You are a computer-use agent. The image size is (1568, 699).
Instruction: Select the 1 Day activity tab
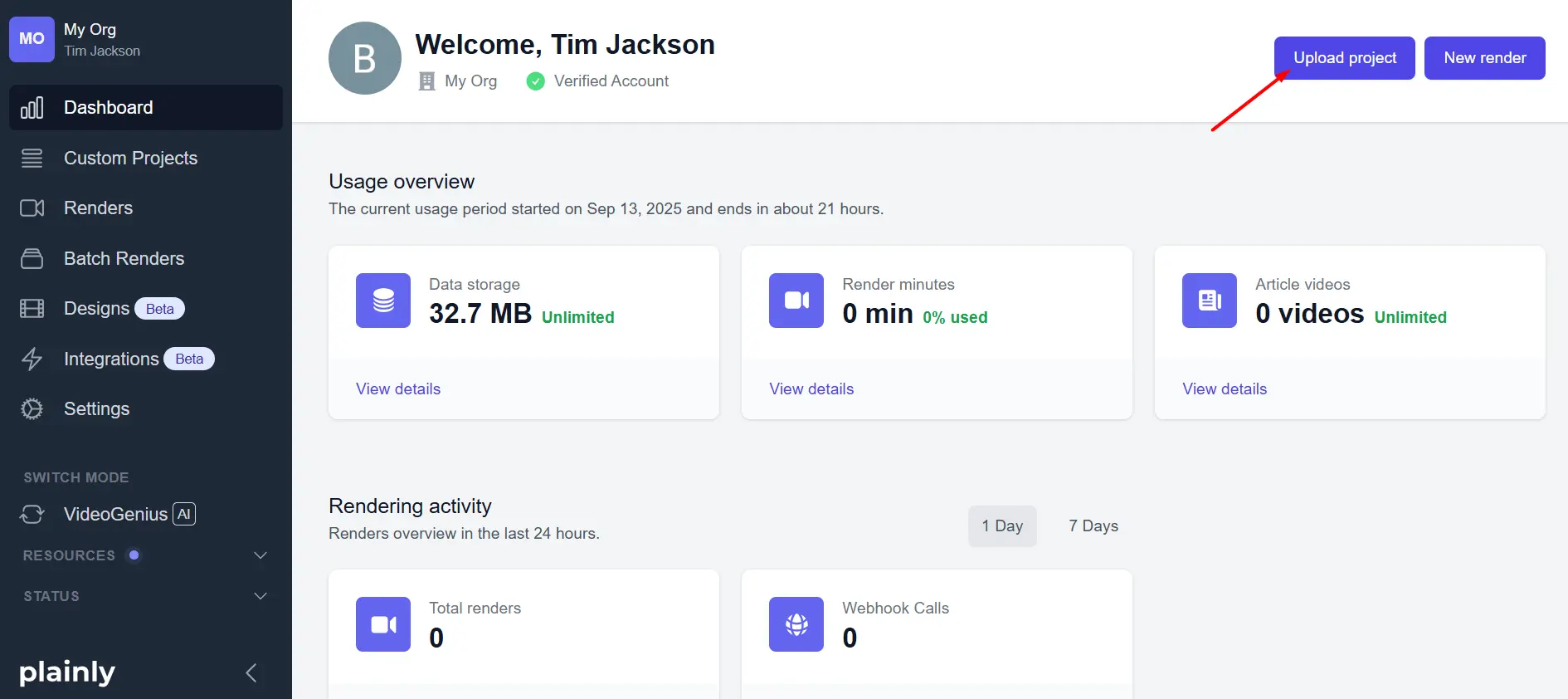(x=1002, y=526)
